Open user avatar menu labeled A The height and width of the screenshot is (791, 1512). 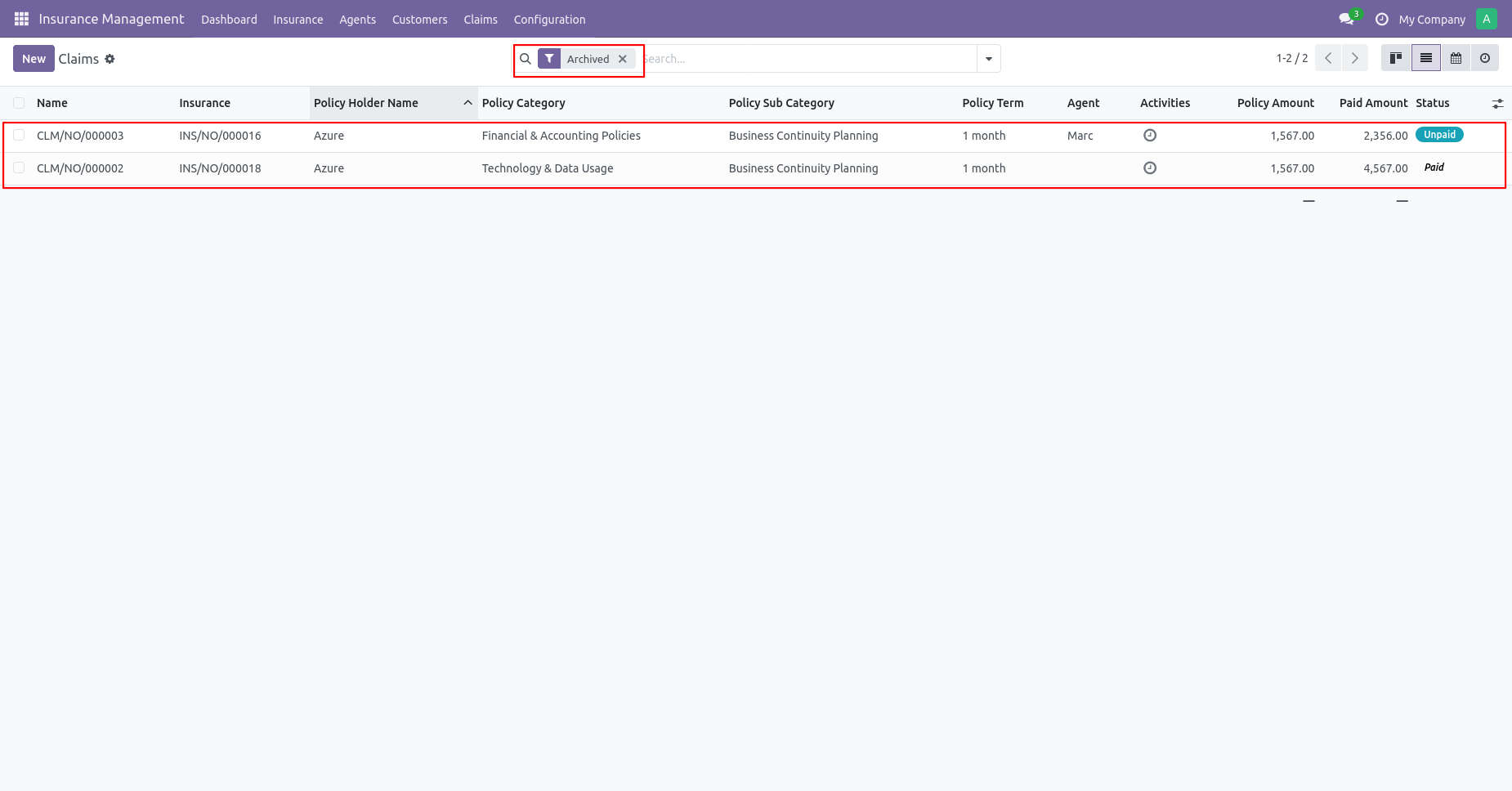pyautogui.click(x=1487, y=19)
